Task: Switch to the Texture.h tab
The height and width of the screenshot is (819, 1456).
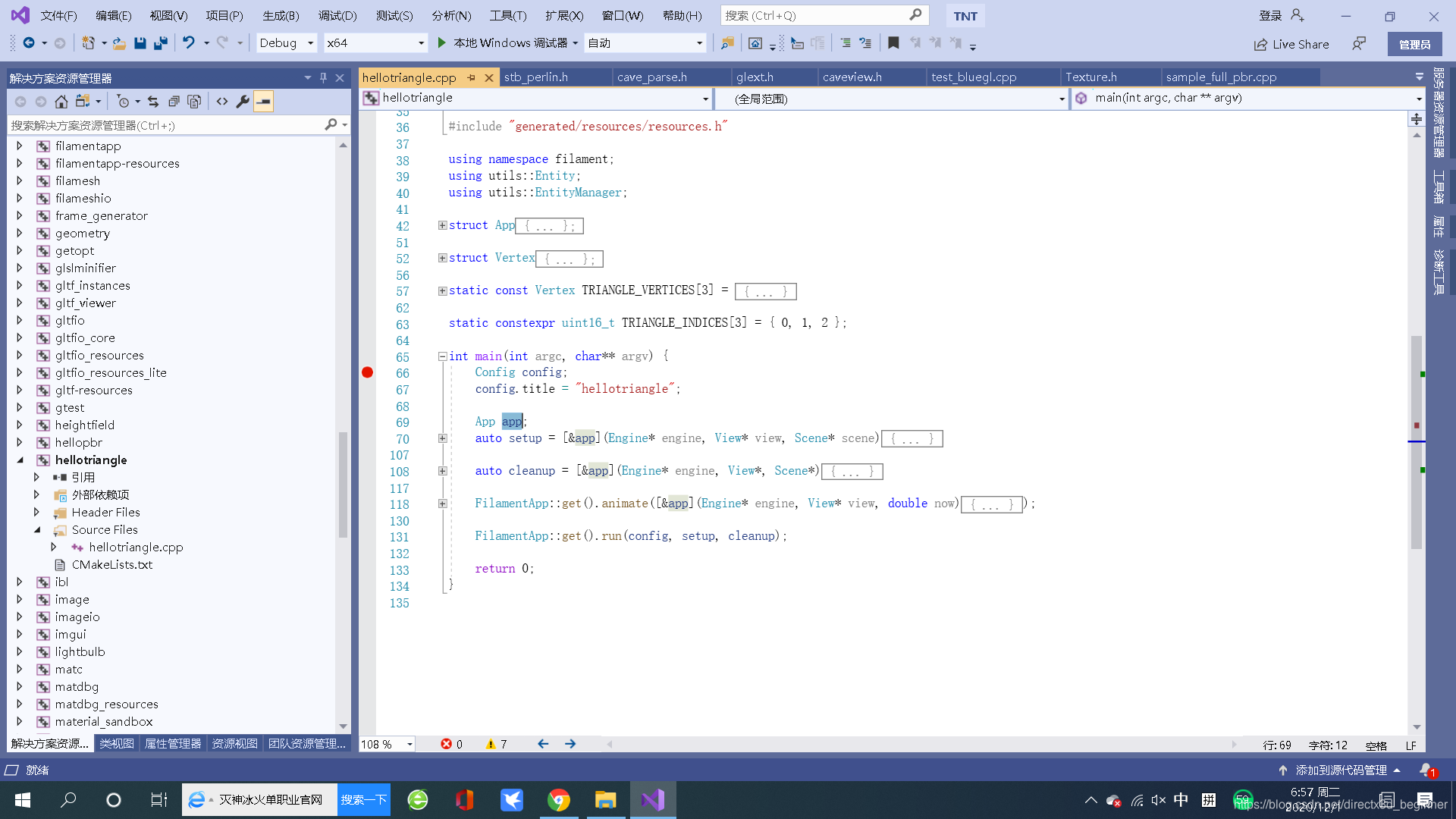Action: (x=1090, y=77)
